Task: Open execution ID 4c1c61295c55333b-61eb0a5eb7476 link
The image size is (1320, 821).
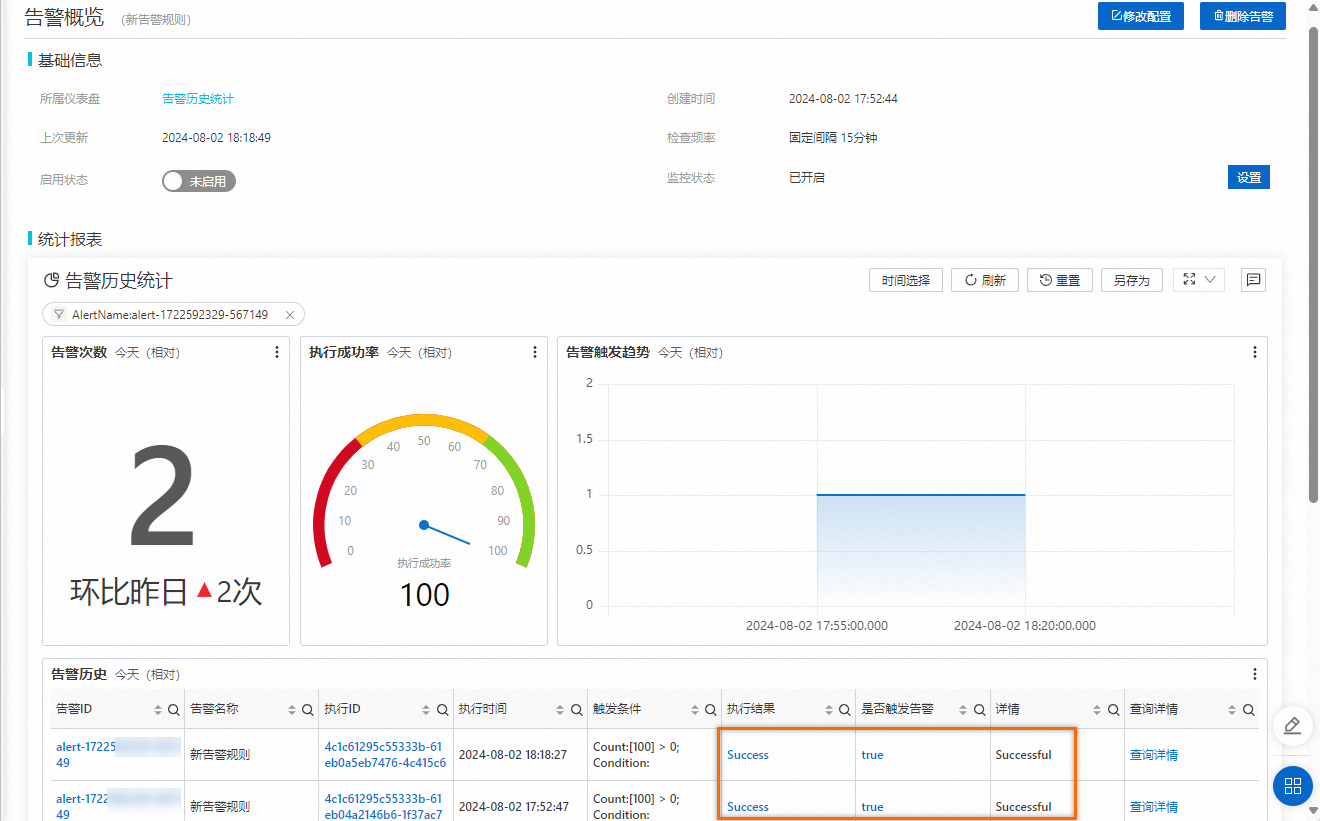Action: 385,755
